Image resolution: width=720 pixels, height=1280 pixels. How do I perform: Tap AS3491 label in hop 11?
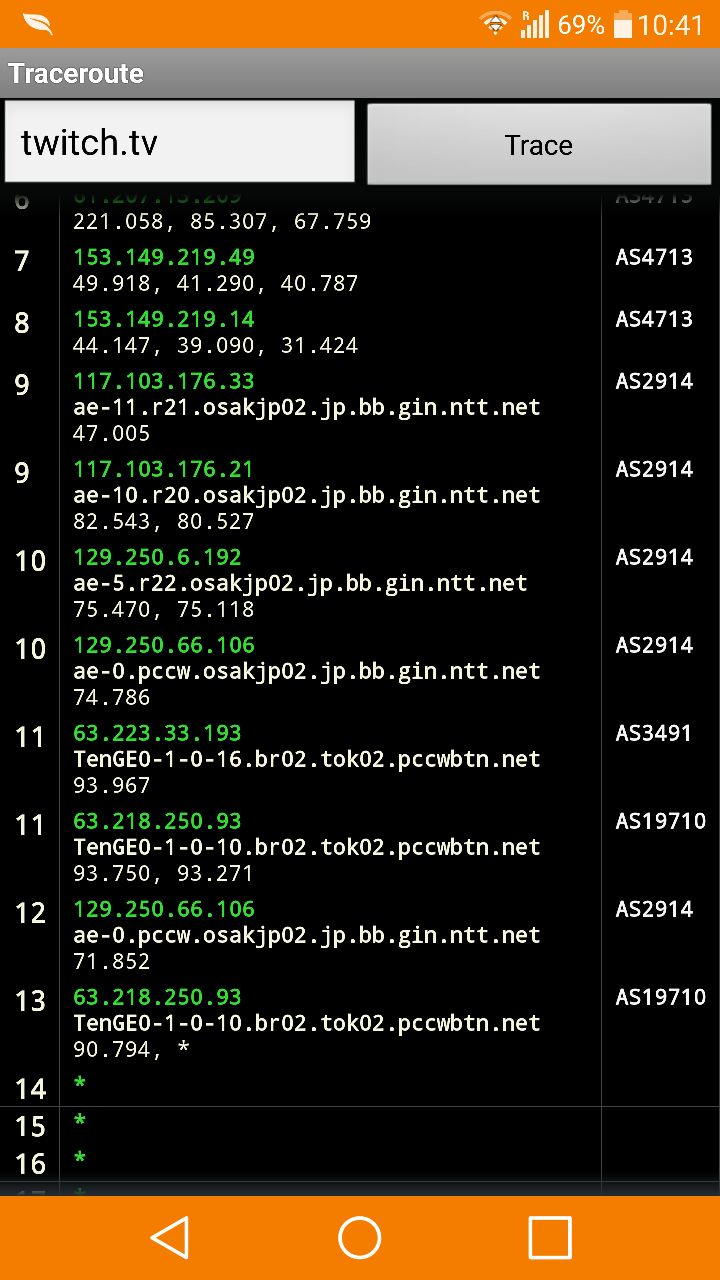tap(654, 733)
